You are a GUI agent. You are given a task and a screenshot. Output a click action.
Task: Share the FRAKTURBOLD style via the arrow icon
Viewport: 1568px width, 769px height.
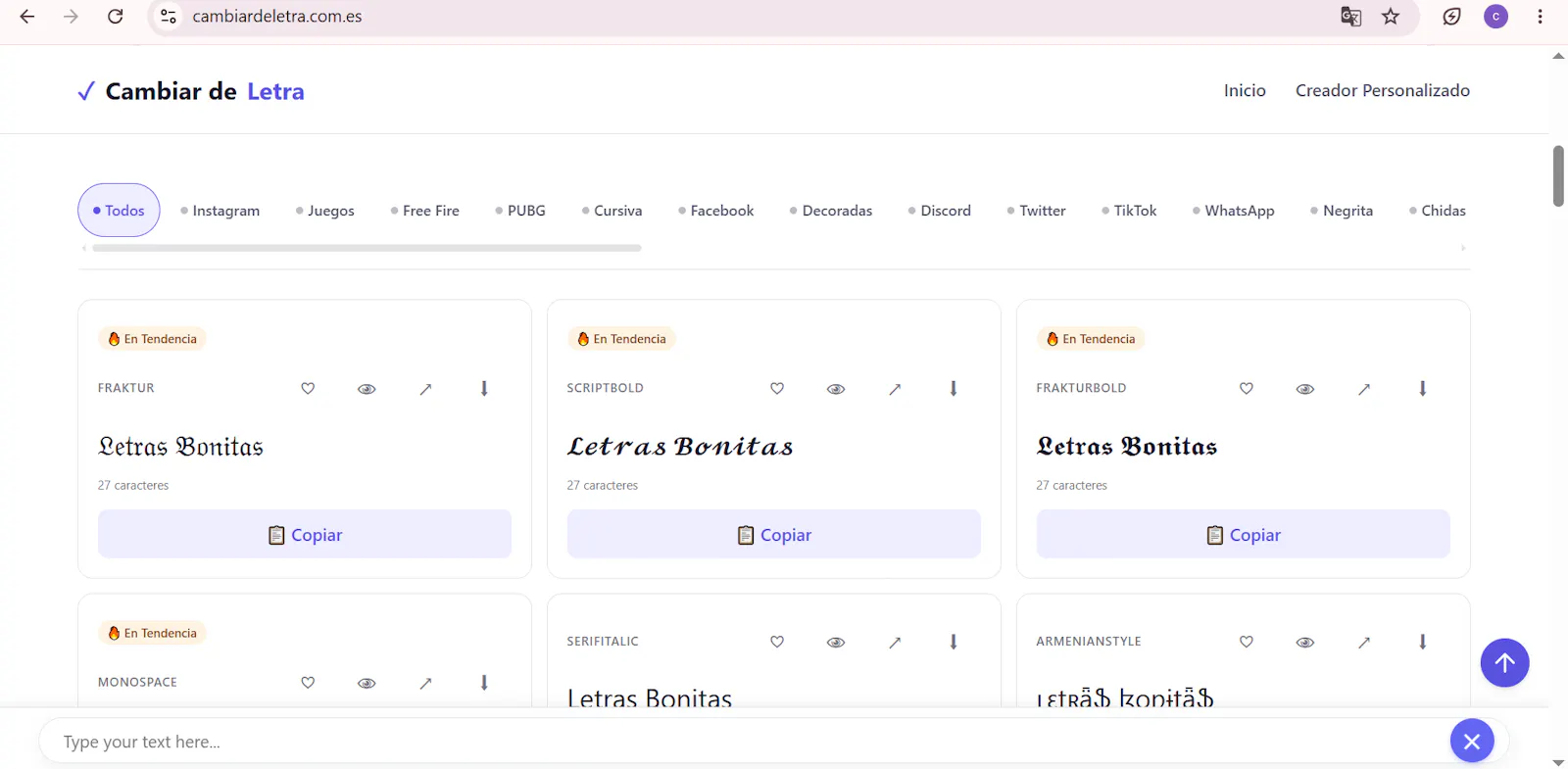(1364, 389)
